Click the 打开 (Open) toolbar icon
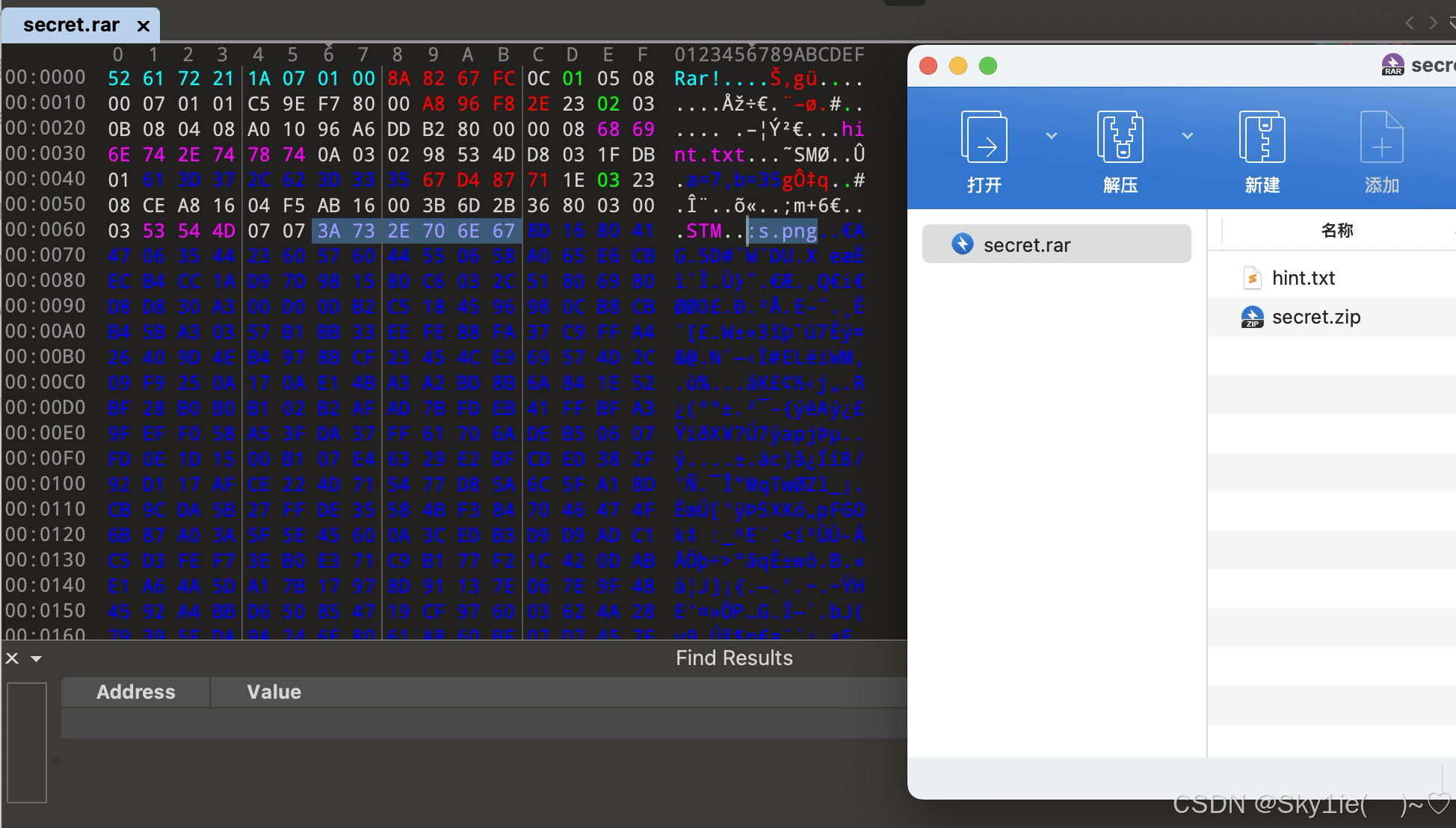Screen dimensions: 1456x828 (x=984, y=138)
